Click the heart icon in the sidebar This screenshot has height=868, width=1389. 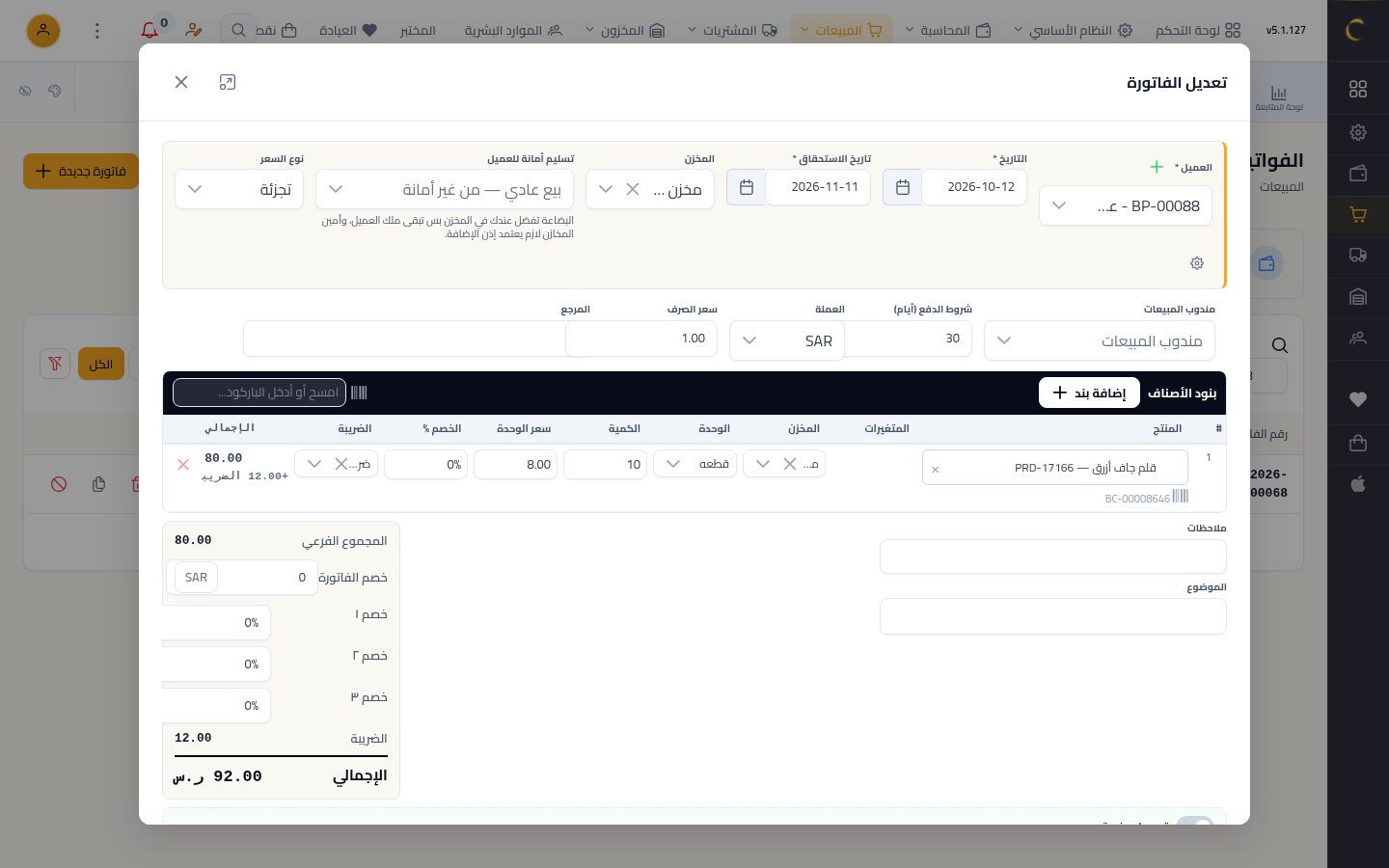[1358, 399]
